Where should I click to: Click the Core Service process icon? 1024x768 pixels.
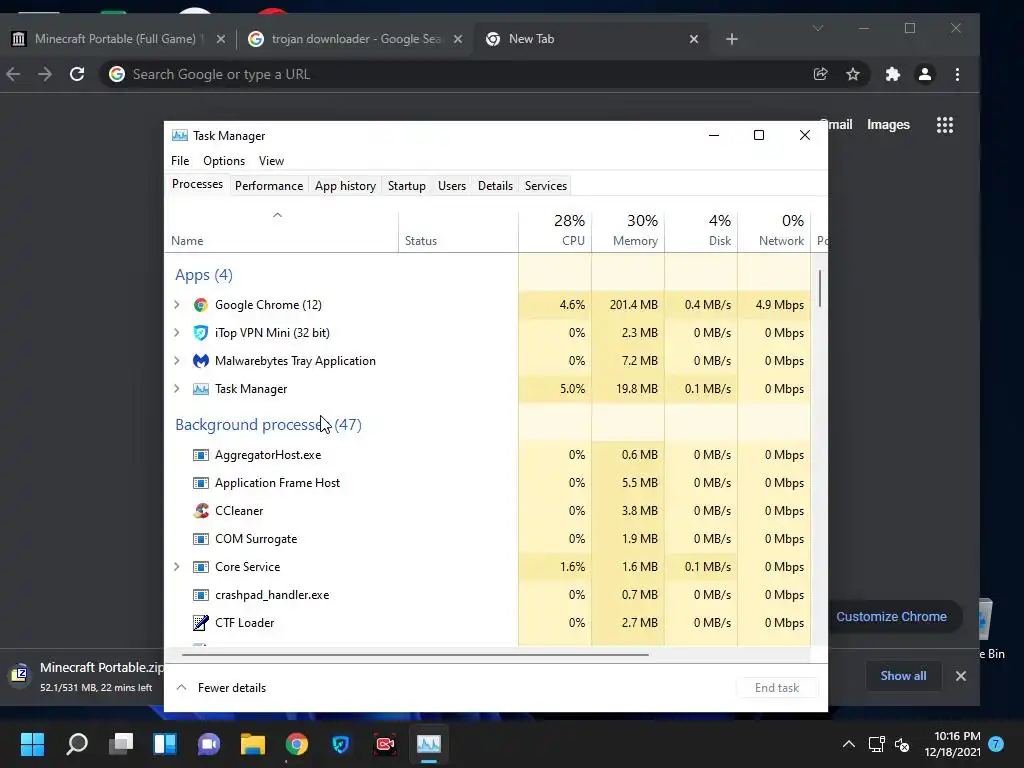(200, 568)
